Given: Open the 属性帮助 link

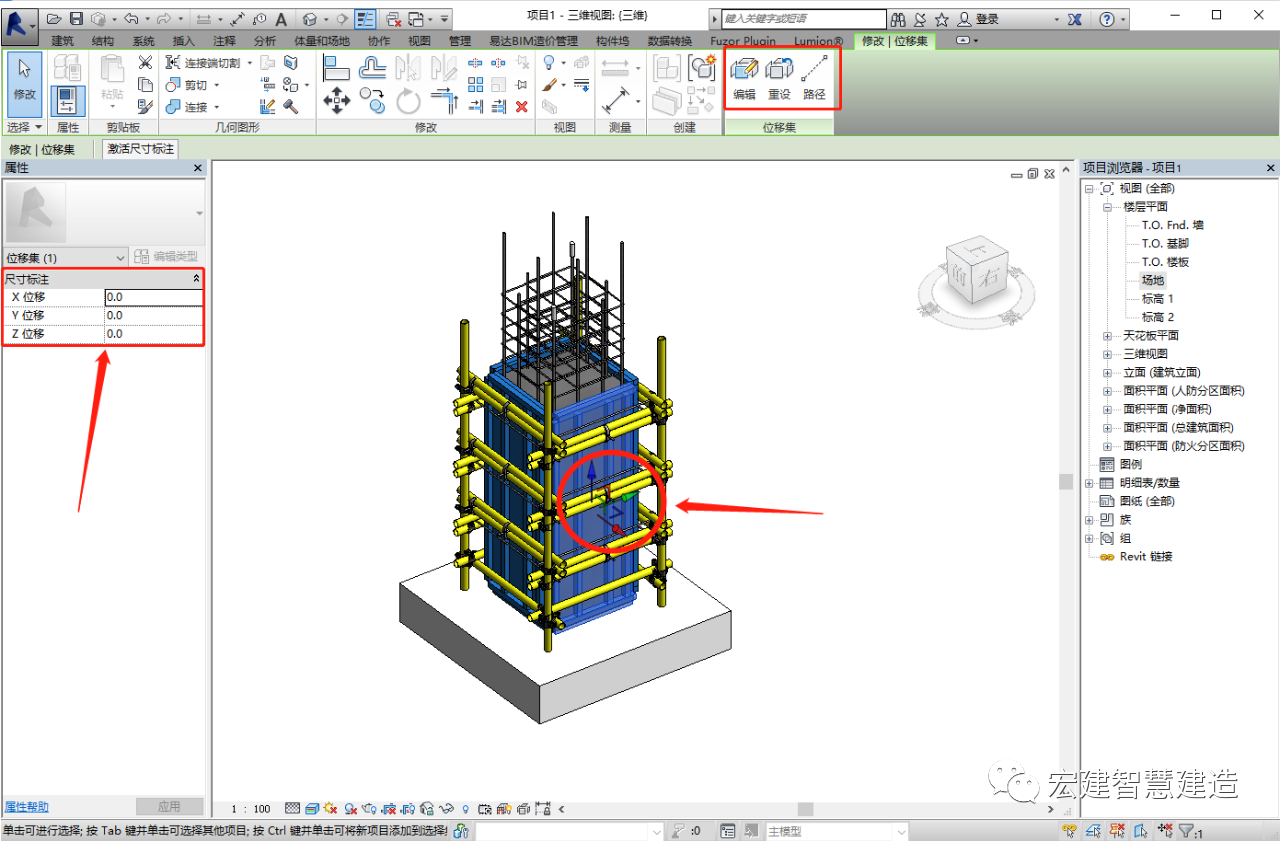Looking at the screenshot, I should 27,807.
